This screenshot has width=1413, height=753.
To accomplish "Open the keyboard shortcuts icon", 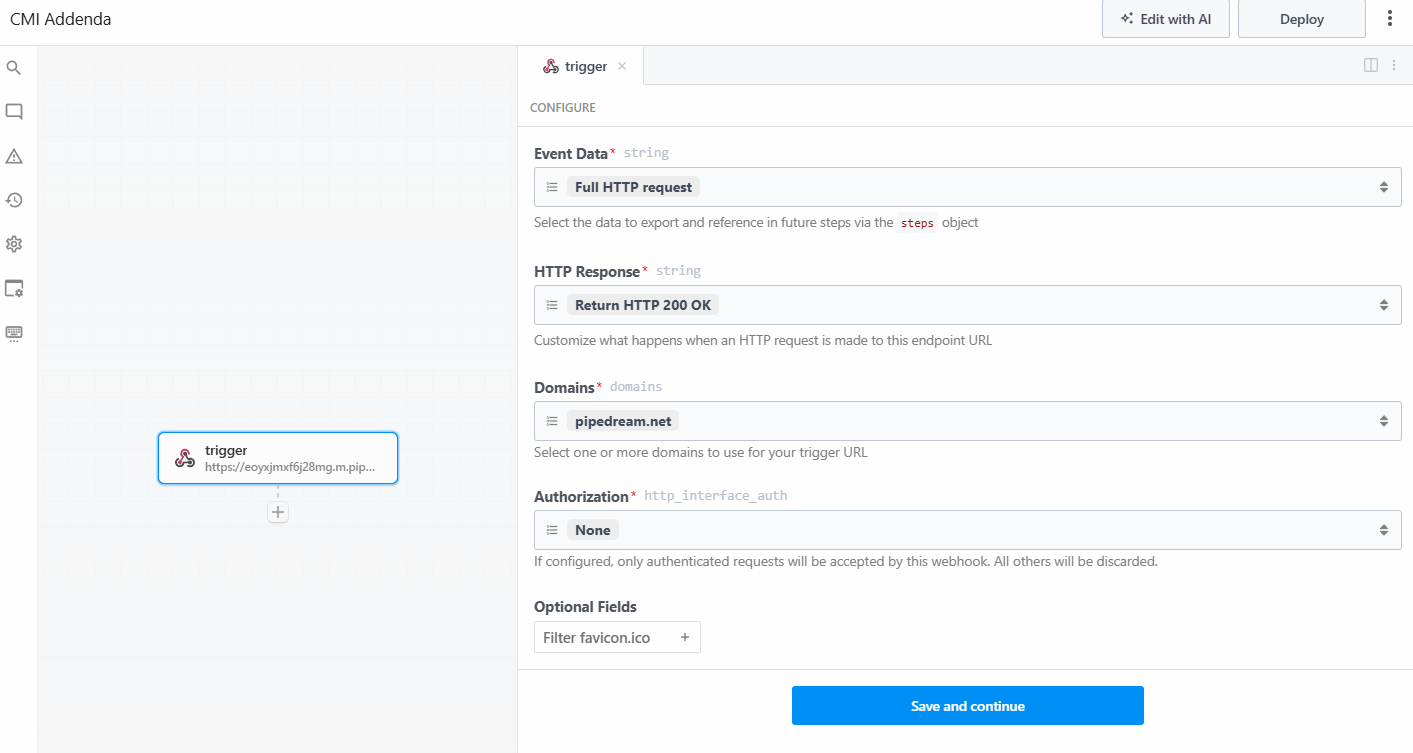I will pos(14,332).
